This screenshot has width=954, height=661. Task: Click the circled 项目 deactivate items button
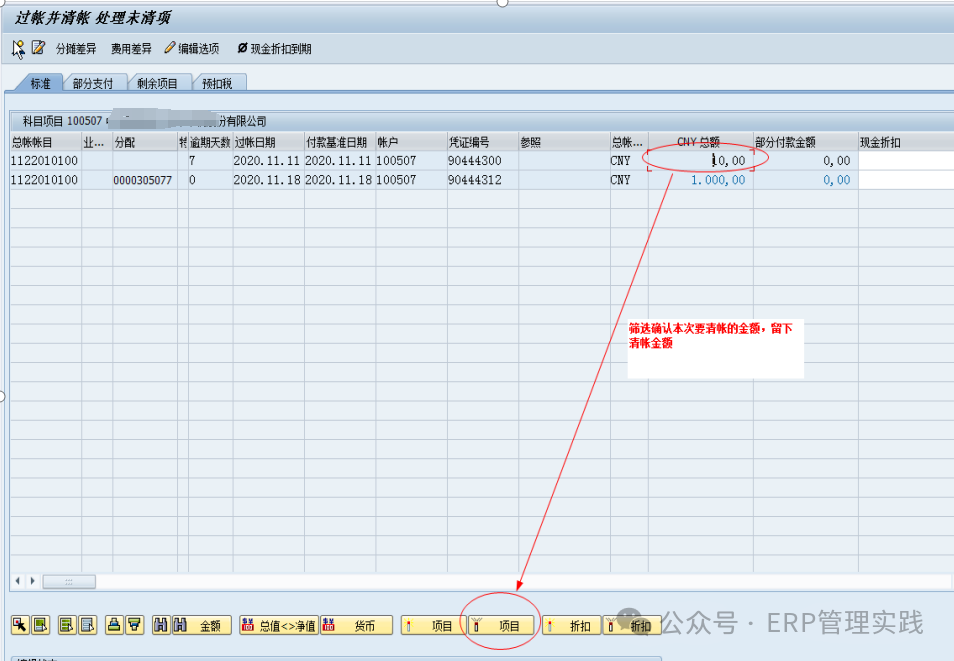coord(499,626)
